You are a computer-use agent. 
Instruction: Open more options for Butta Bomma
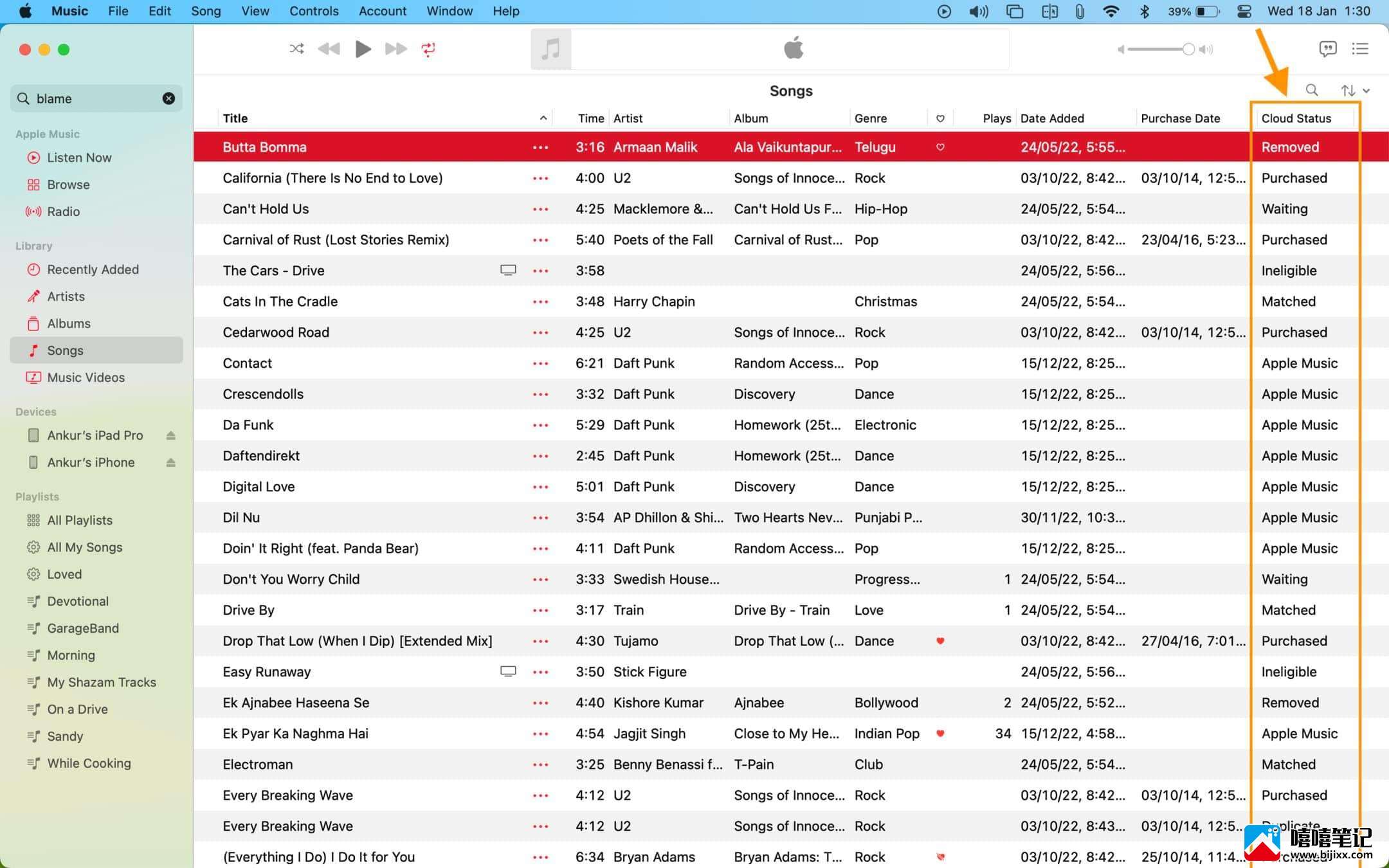540,147
